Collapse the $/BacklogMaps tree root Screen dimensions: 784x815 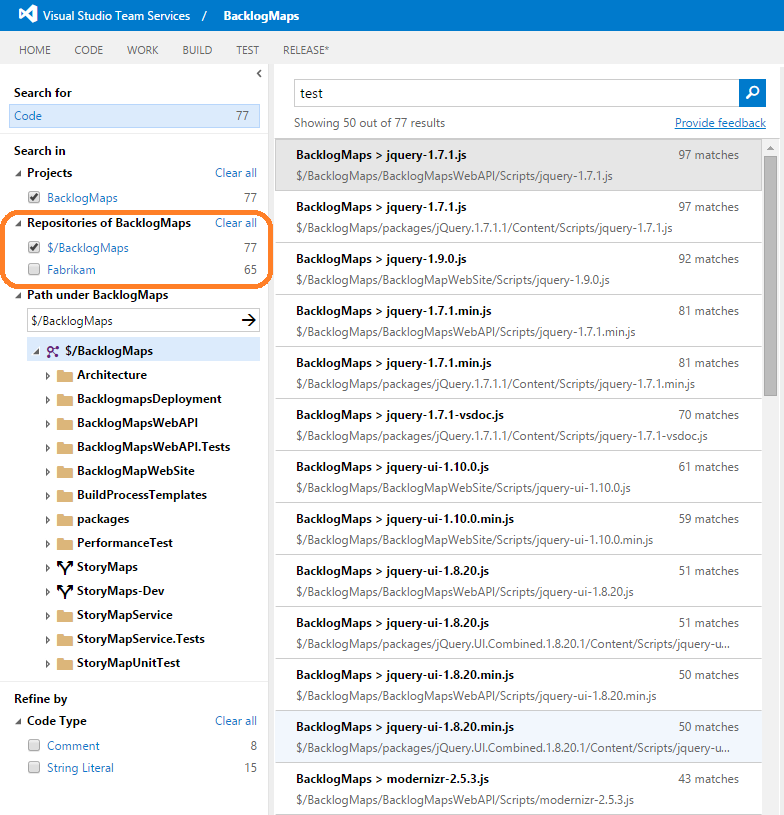36,351
